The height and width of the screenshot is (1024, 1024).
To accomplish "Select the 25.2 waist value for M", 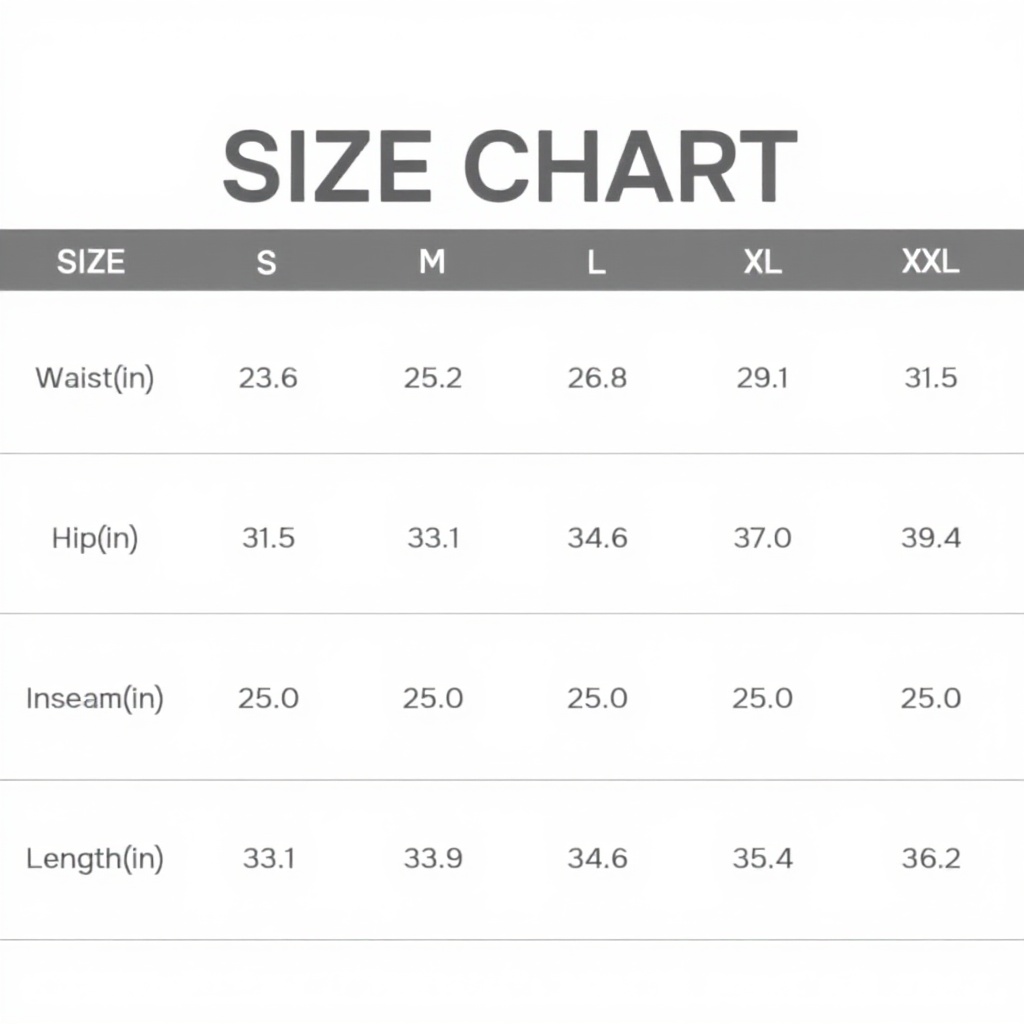I will pyautogui.click(x=433, y=378).
